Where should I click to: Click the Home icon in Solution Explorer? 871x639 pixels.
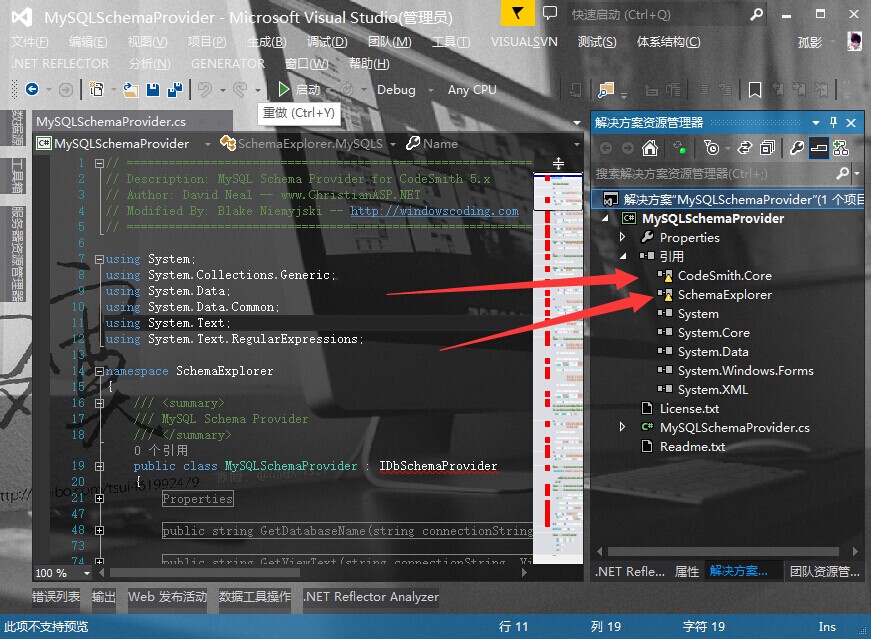(x=649, y=148)
